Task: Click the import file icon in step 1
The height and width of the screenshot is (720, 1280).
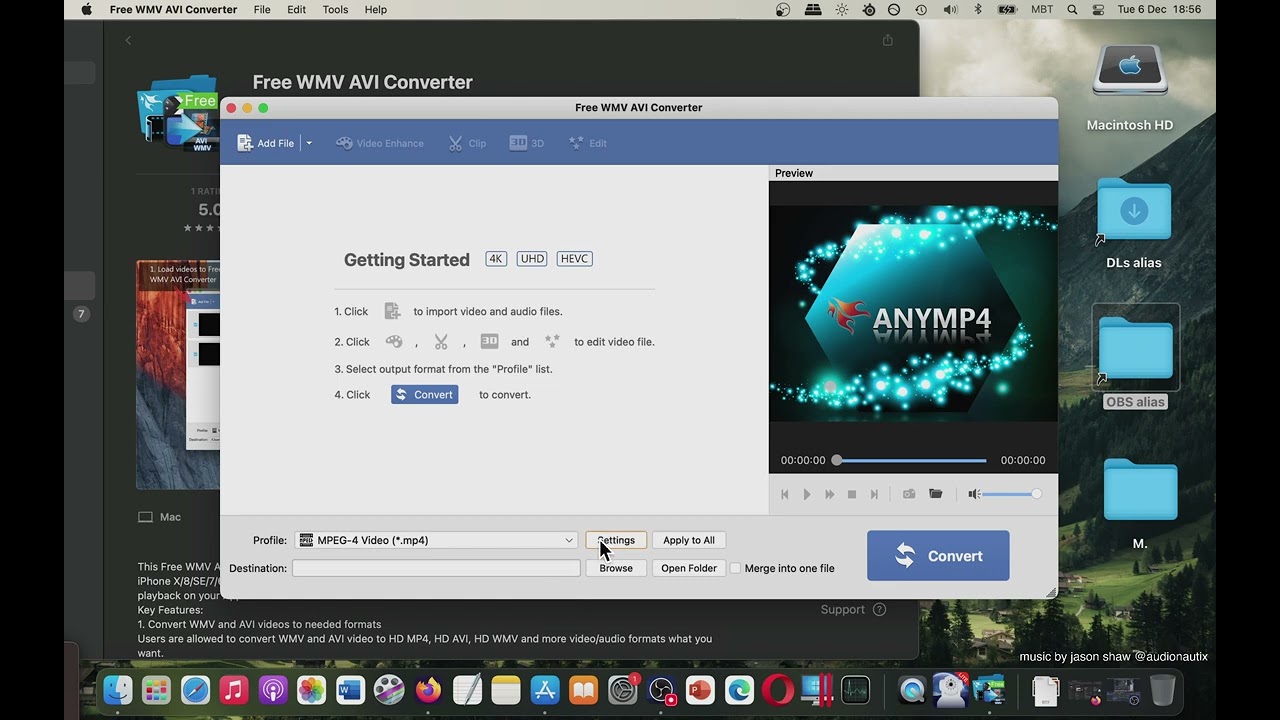Action: [x=393, y=311]
